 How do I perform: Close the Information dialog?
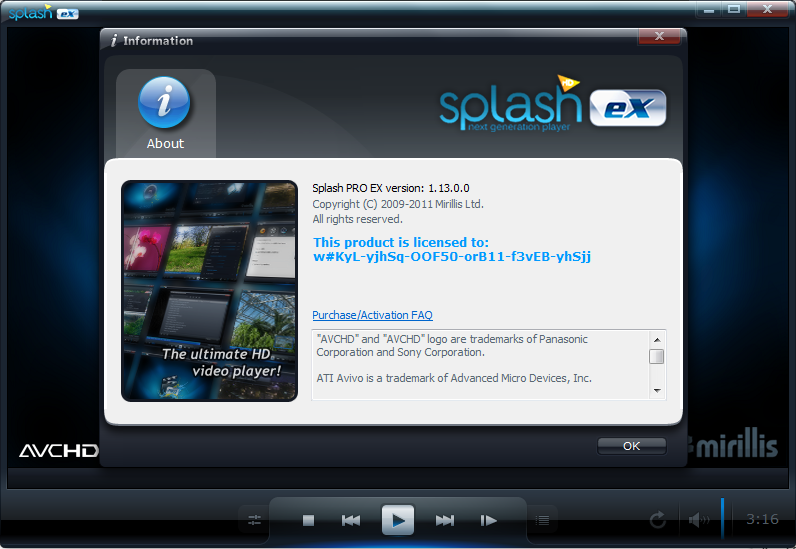pos(659,36)
